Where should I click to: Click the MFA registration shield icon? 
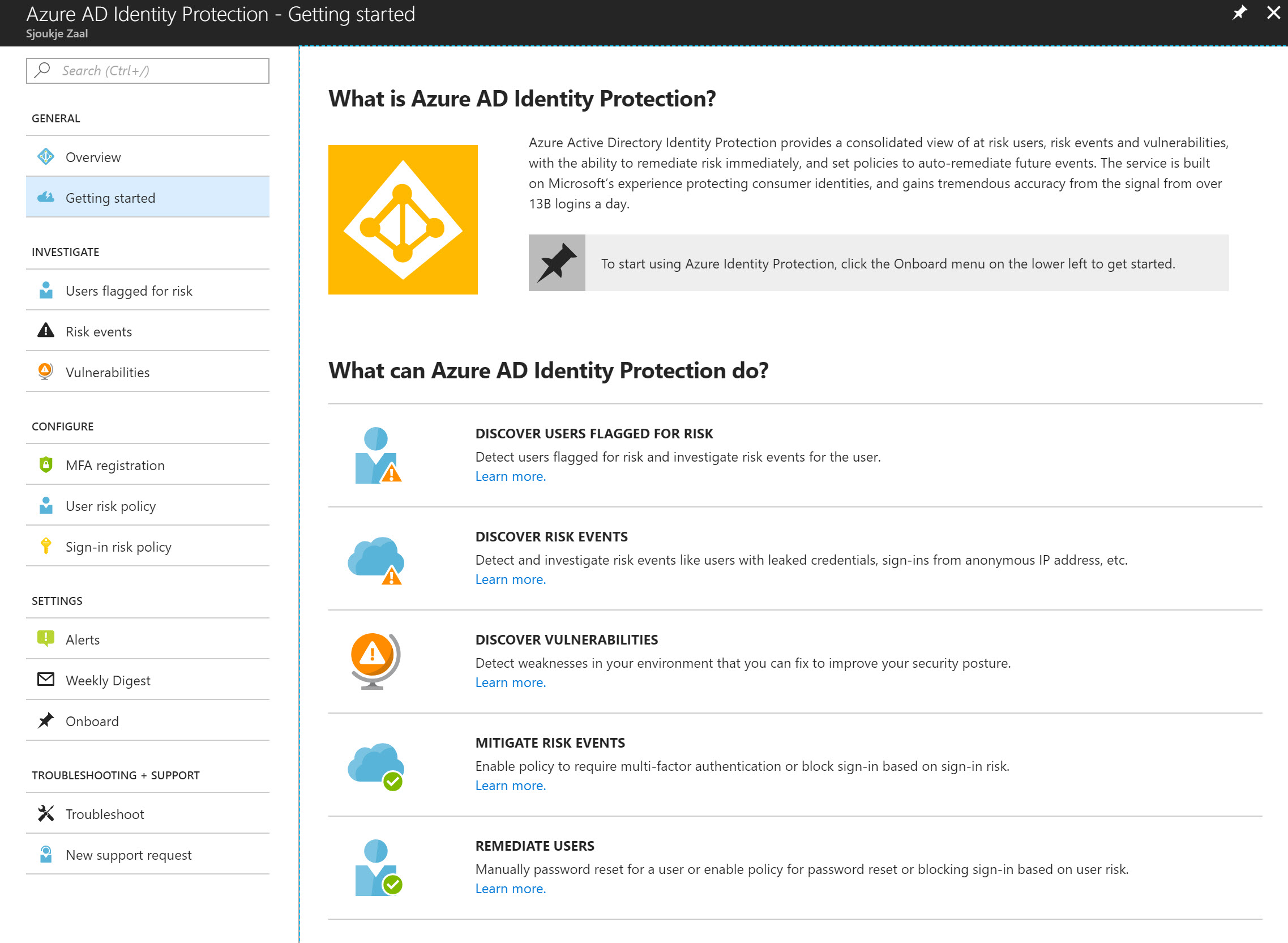click(46, 464)
